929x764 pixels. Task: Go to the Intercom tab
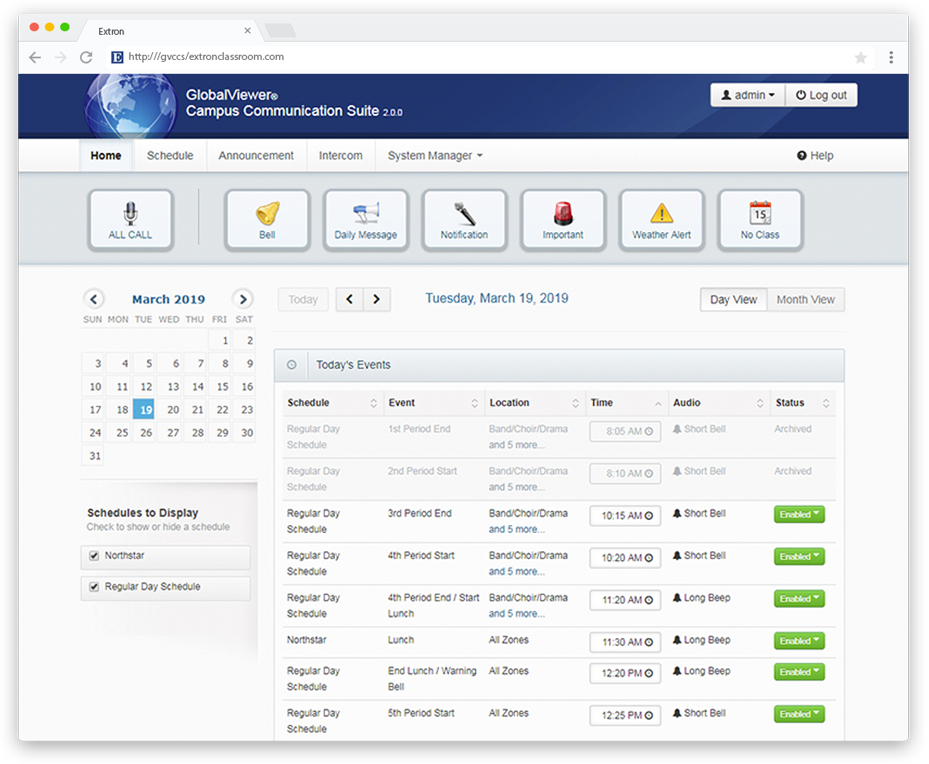tap(341, 156)
